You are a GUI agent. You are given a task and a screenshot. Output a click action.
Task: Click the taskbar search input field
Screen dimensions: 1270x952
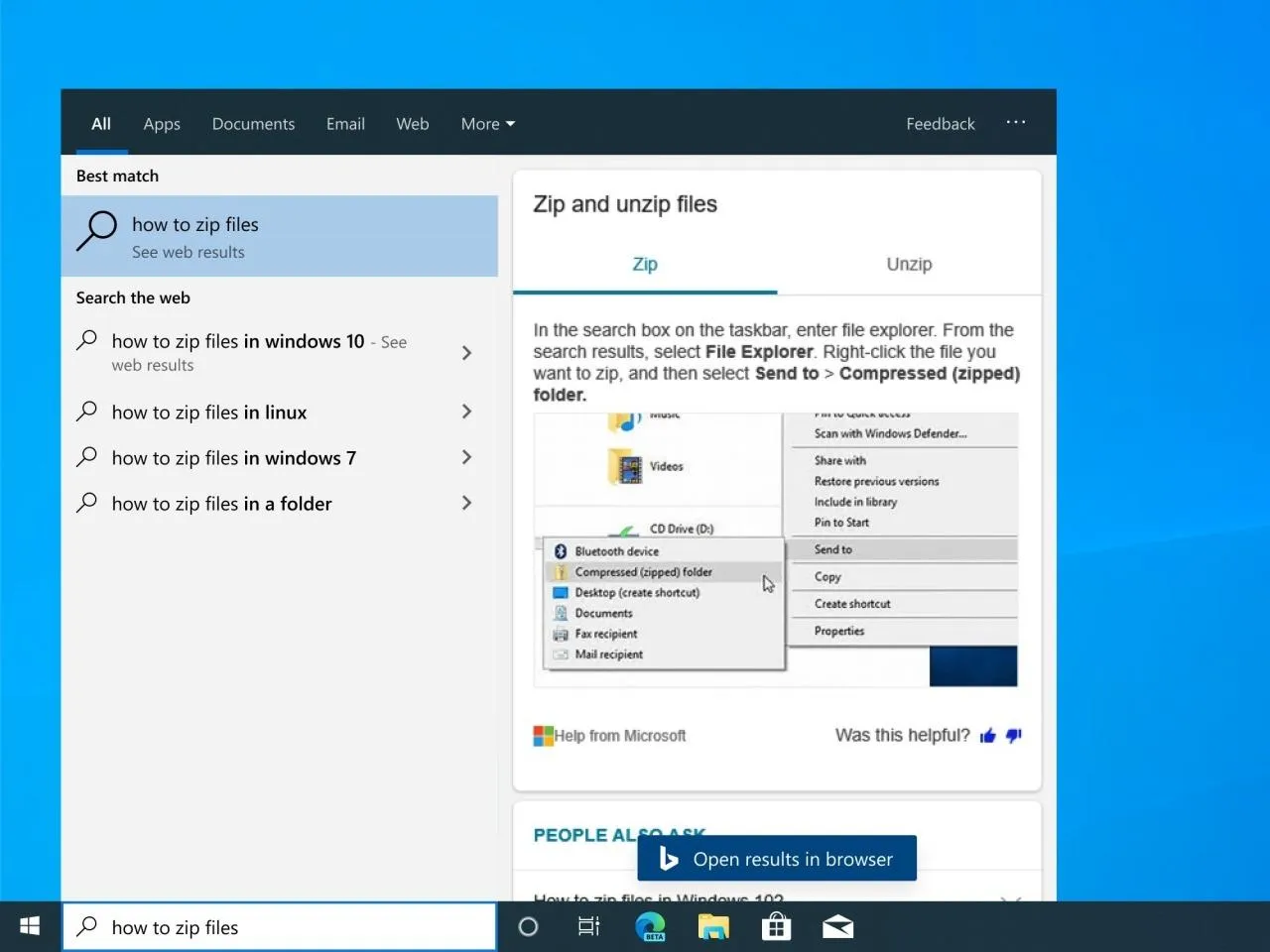coord(288,927)
